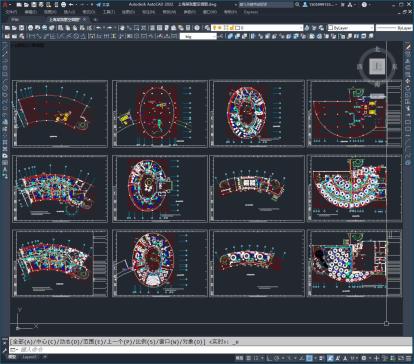Image resolution: width=414 pixels, height=364 pixels.
Task: Click the Undo arrow in Quick Access toolbar
Action: coord(71,5)
